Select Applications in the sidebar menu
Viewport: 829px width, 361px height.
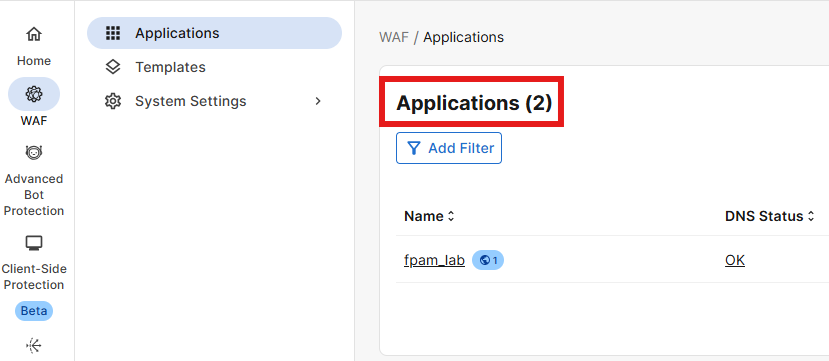(214, 33)
